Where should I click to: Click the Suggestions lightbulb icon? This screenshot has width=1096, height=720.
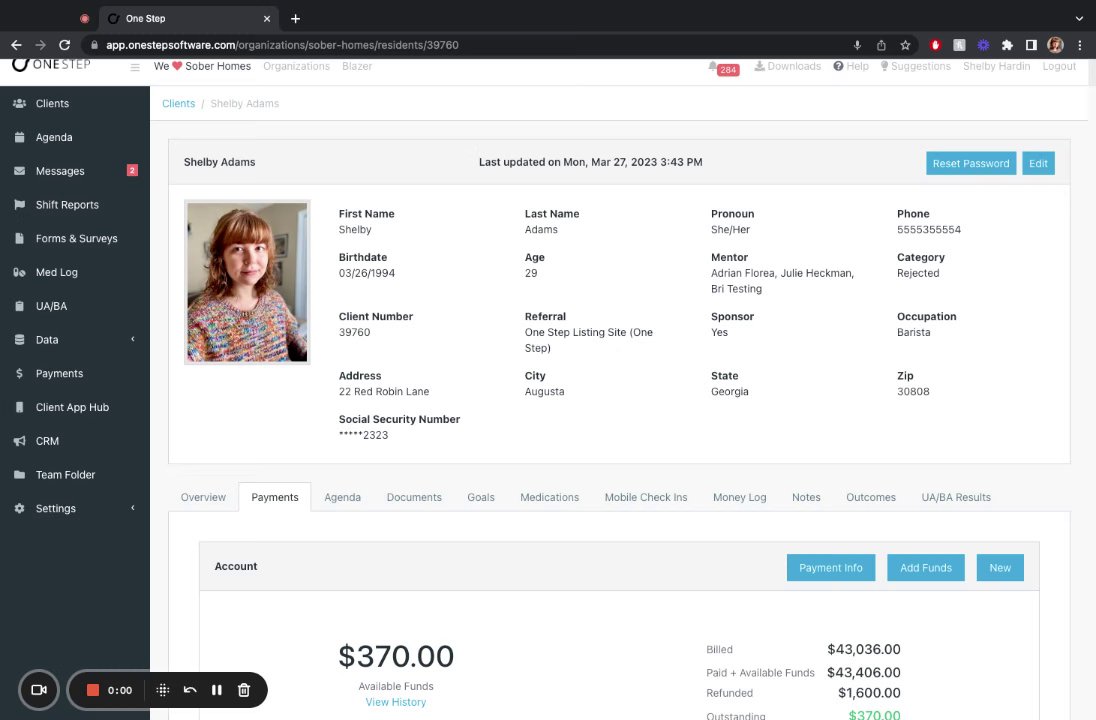(884, 66)
